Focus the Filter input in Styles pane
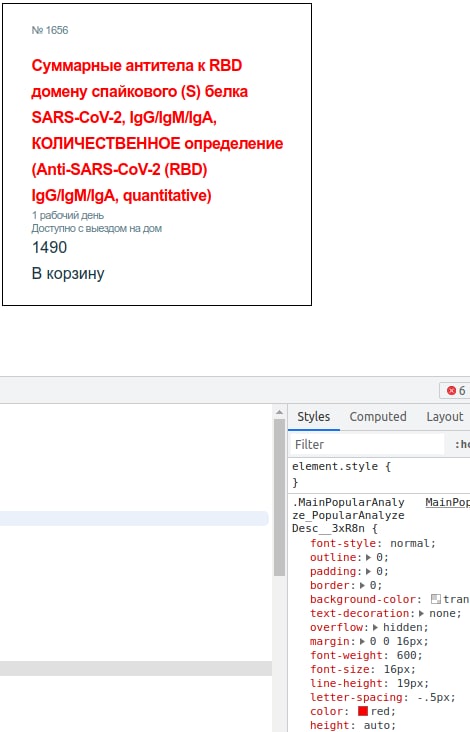This screenshot has height=732, width=470. [367, 444]
